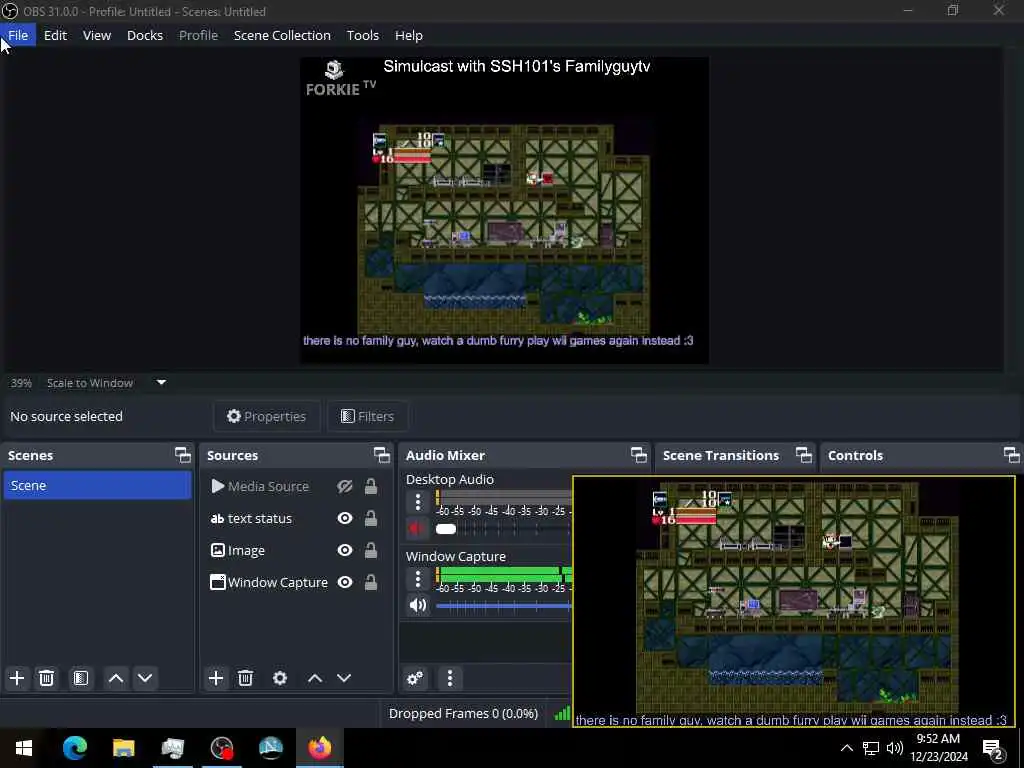Remove the selected source
This screenshot has width=1024, height=768.
tap(245, 678)
